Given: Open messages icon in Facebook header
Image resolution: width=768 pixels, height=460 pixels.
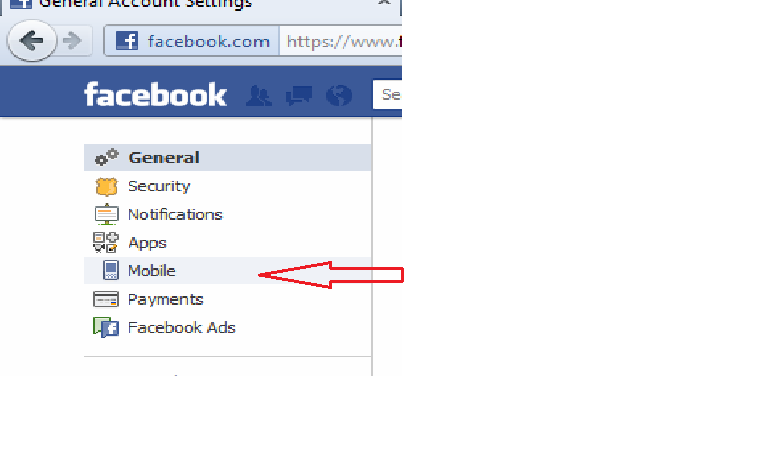Looking at the screenshot, I should tap(299, 96).
